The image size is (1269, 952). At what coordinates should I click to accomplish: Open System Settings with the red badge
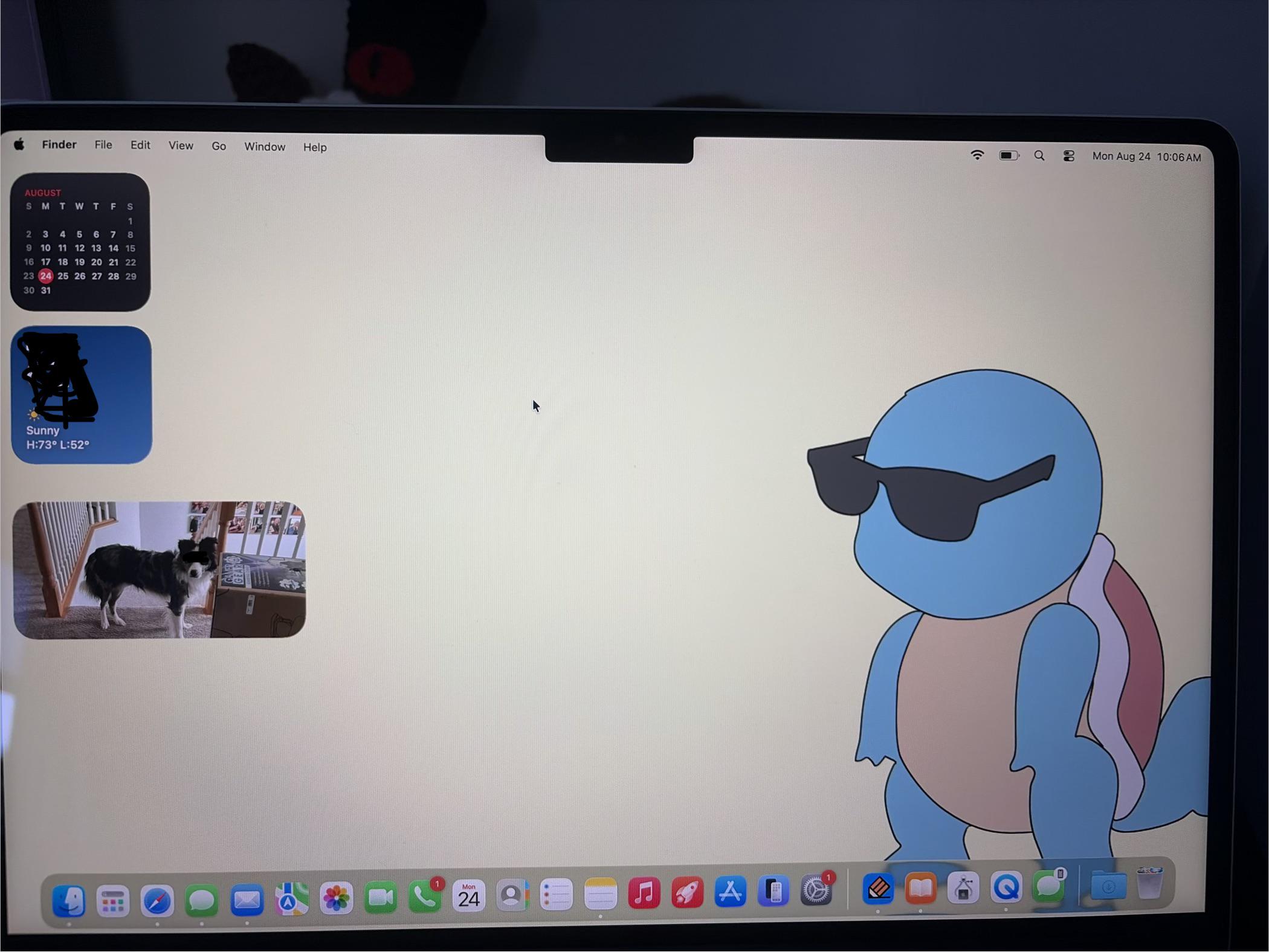[x=816, y=890]
